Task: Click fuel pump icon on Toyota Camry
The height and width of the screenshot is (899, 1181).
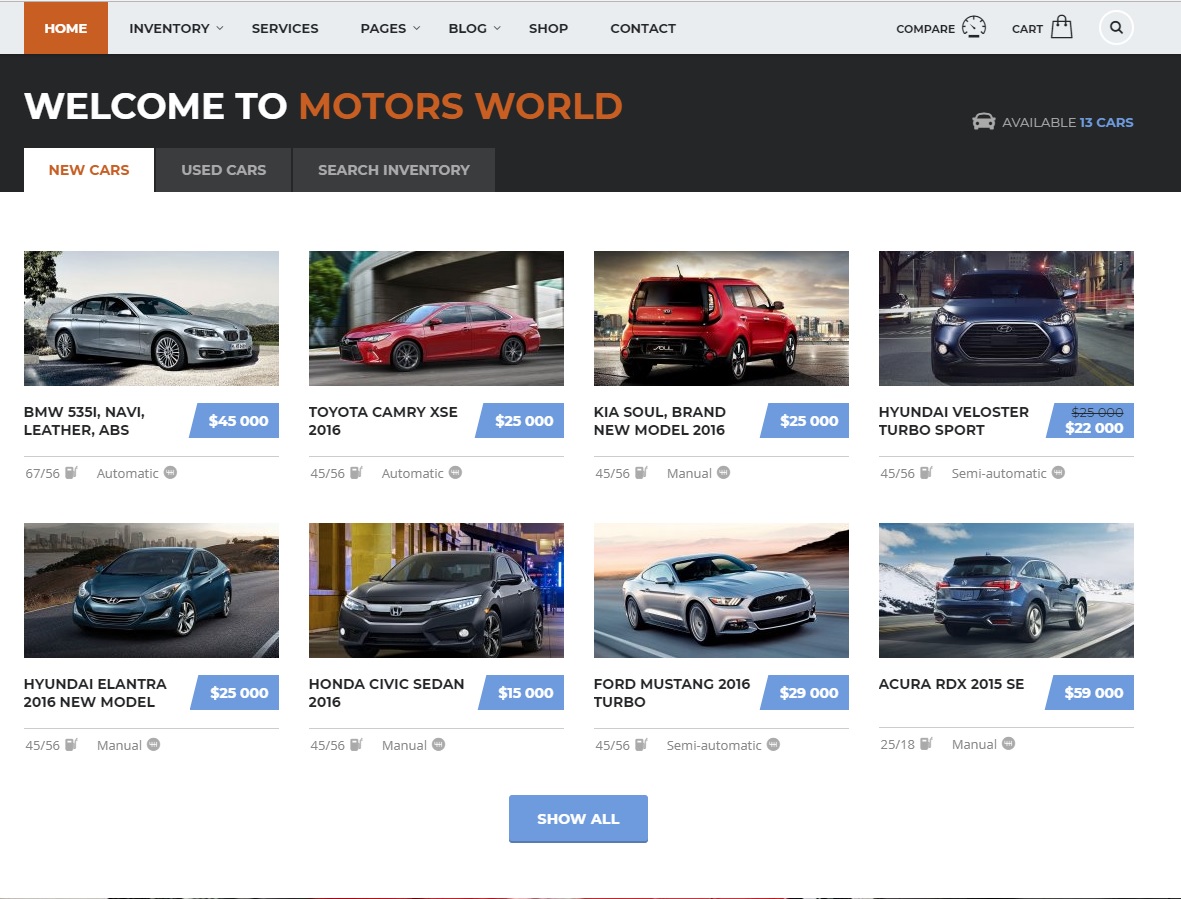Action: (x=356, y=473)
